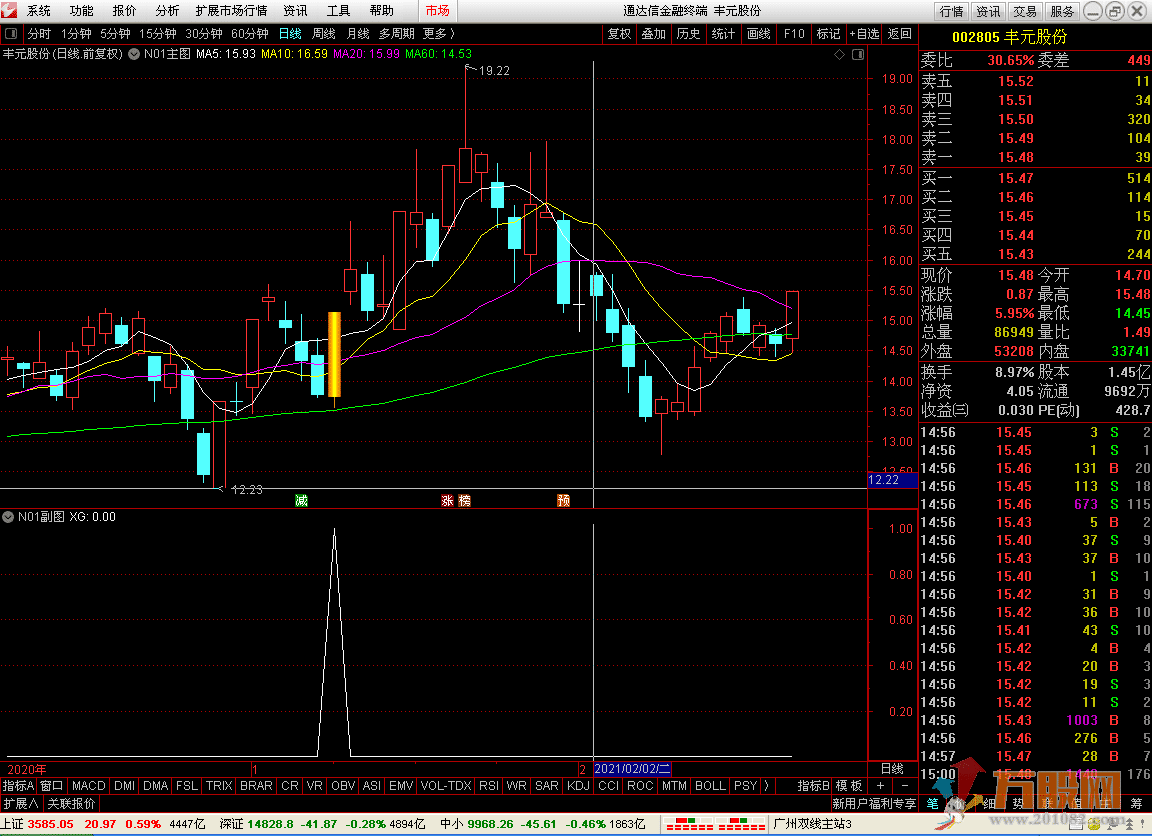Open the 更多 periods dropdown
The height and width of the screenshot is (836, 1152).
(439, 34)
